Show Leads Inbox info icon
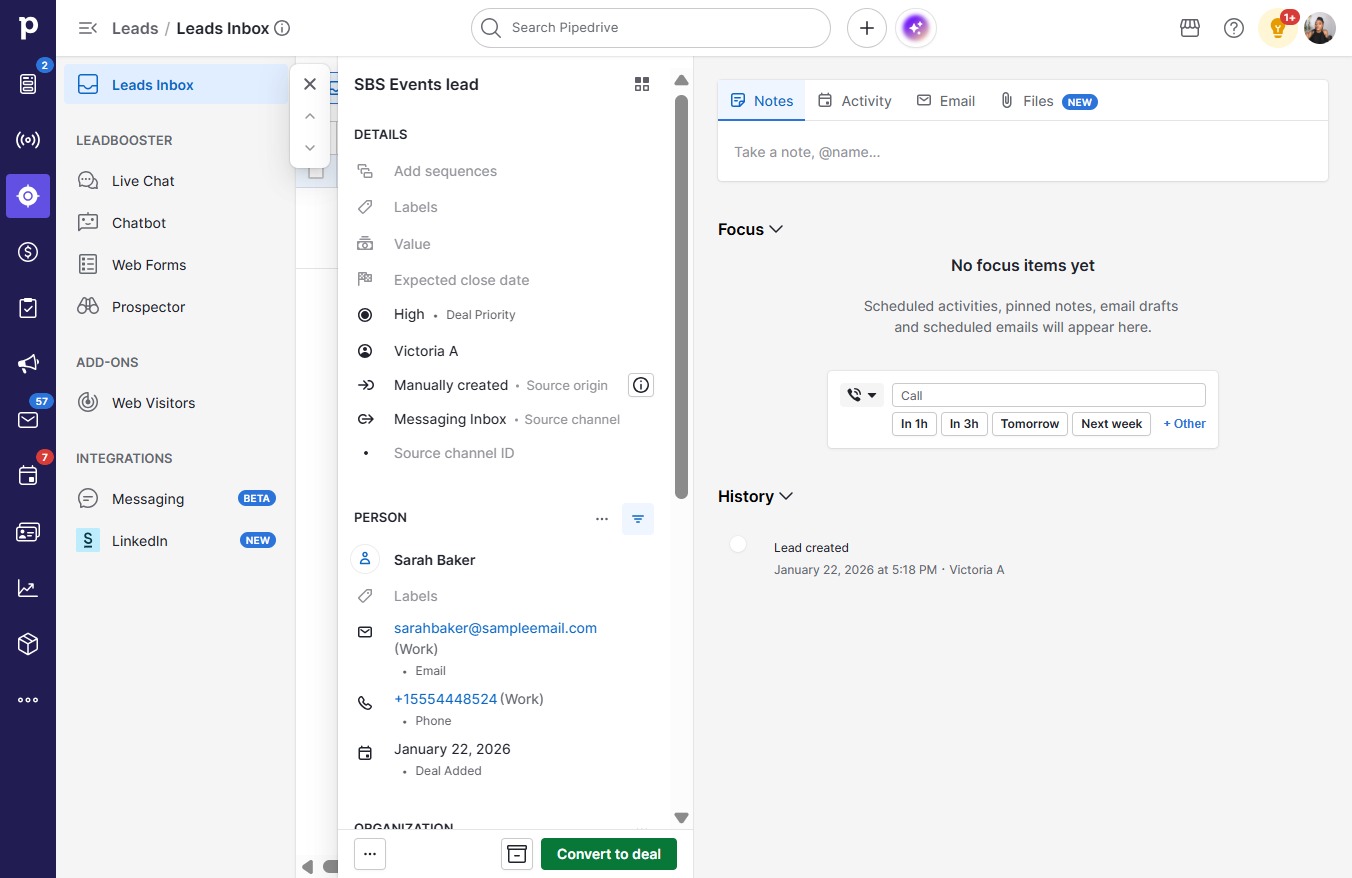This screenshot has height=878, width=1352. tap(282, 28)
